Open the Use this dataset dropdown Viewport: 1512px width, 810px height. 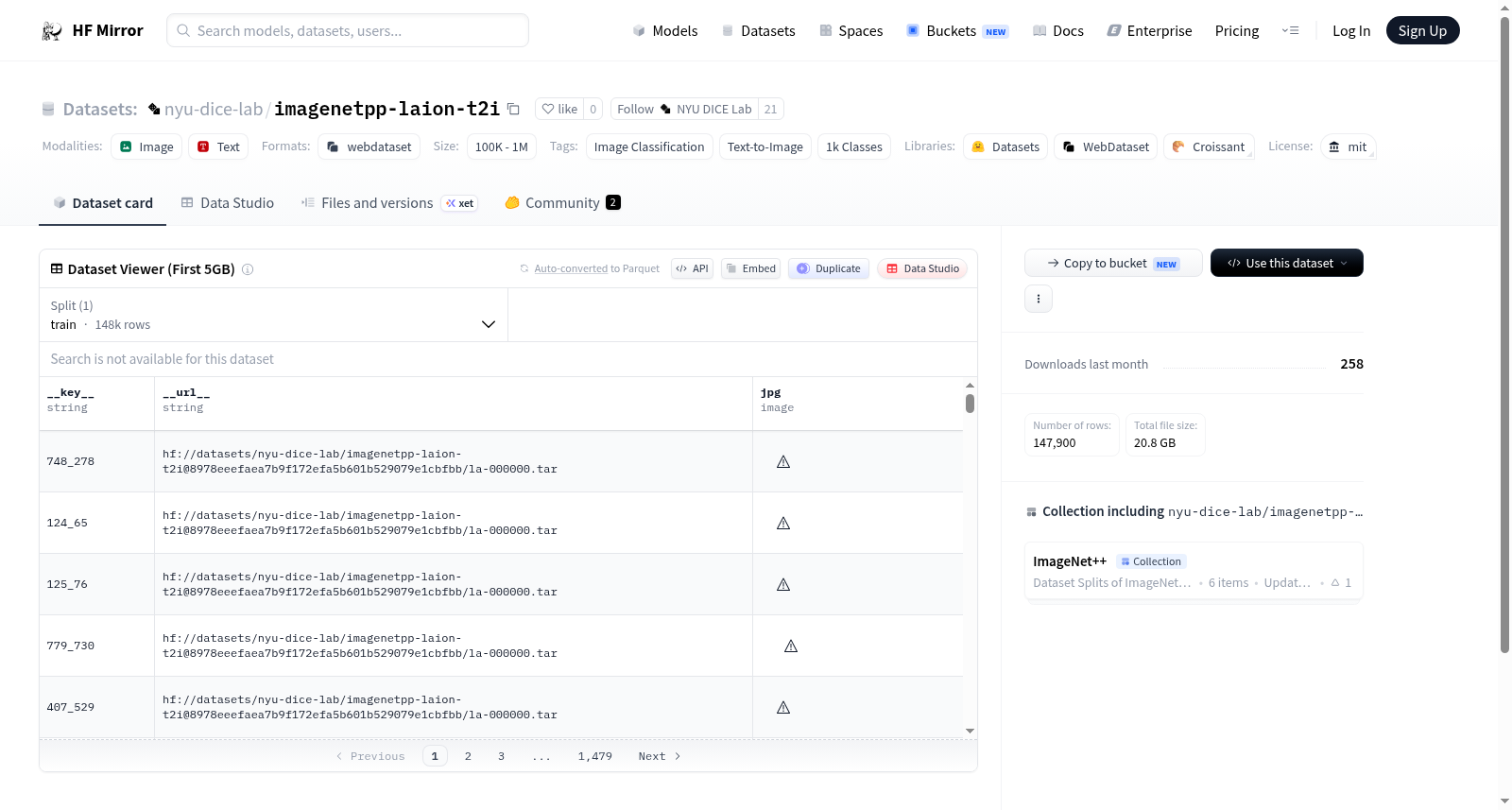(1287, 263)
